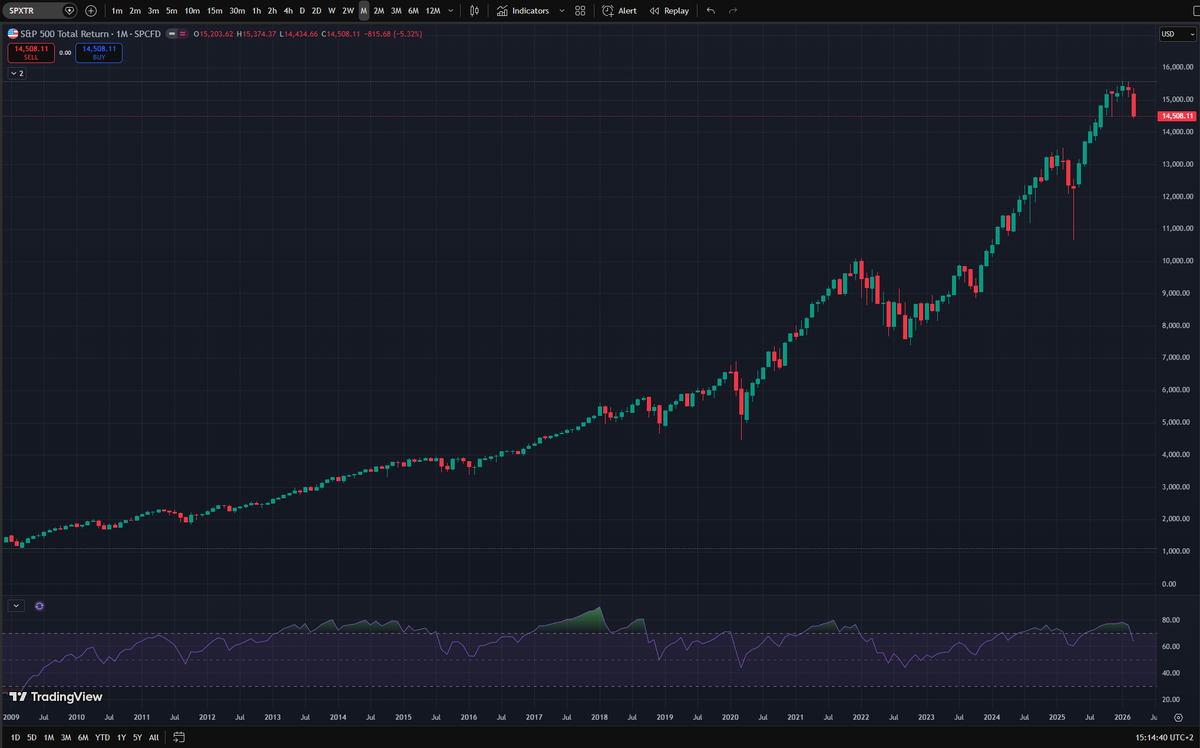
Task: Click the red SELL 14,508.11 button
Action: click(30, 53)
